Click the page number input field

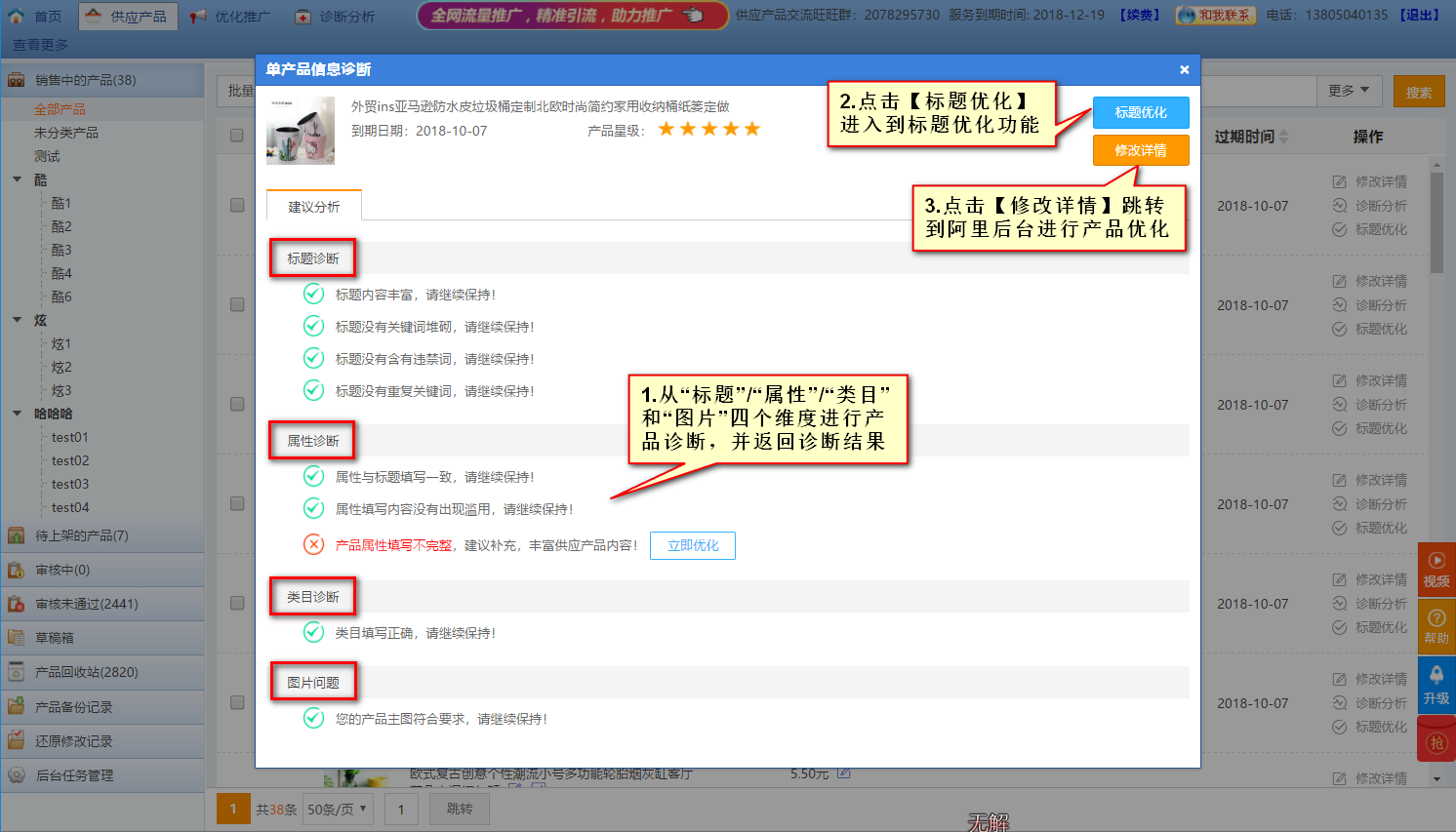401,809
